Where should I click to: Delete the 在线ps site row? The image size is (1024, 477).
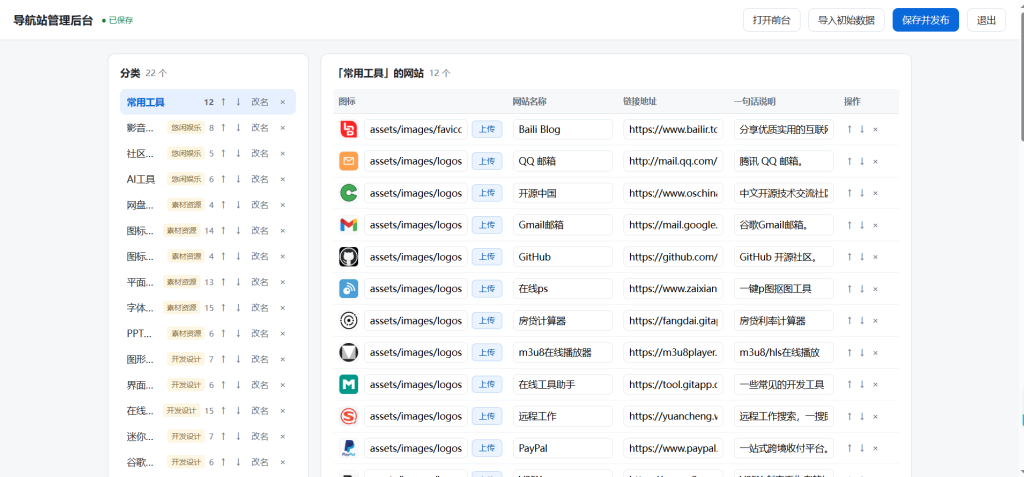pyautogui.click(x=875, y=289)
